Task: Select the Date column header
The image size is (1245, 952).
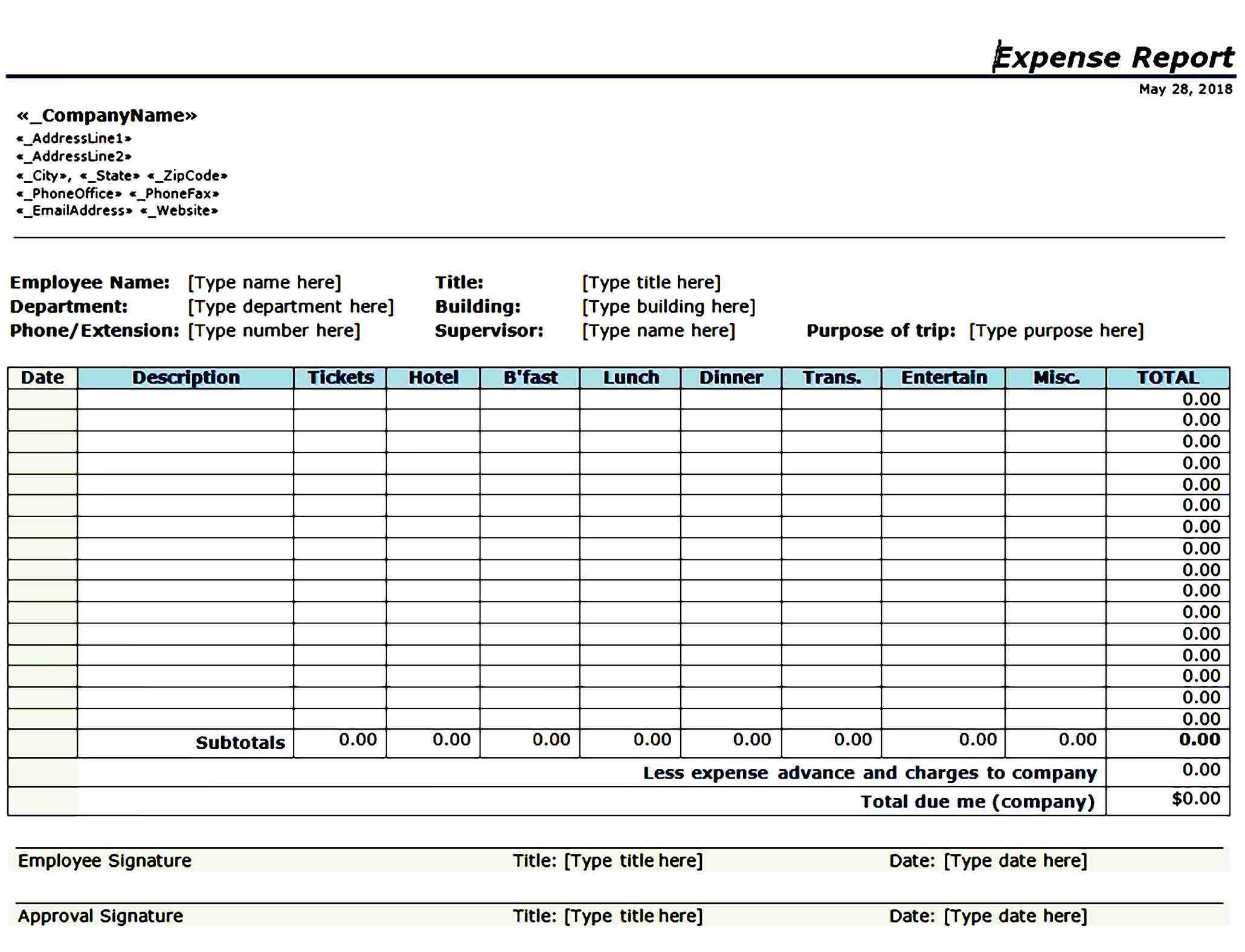Action: pyautogui.click(x=42, y=378)
